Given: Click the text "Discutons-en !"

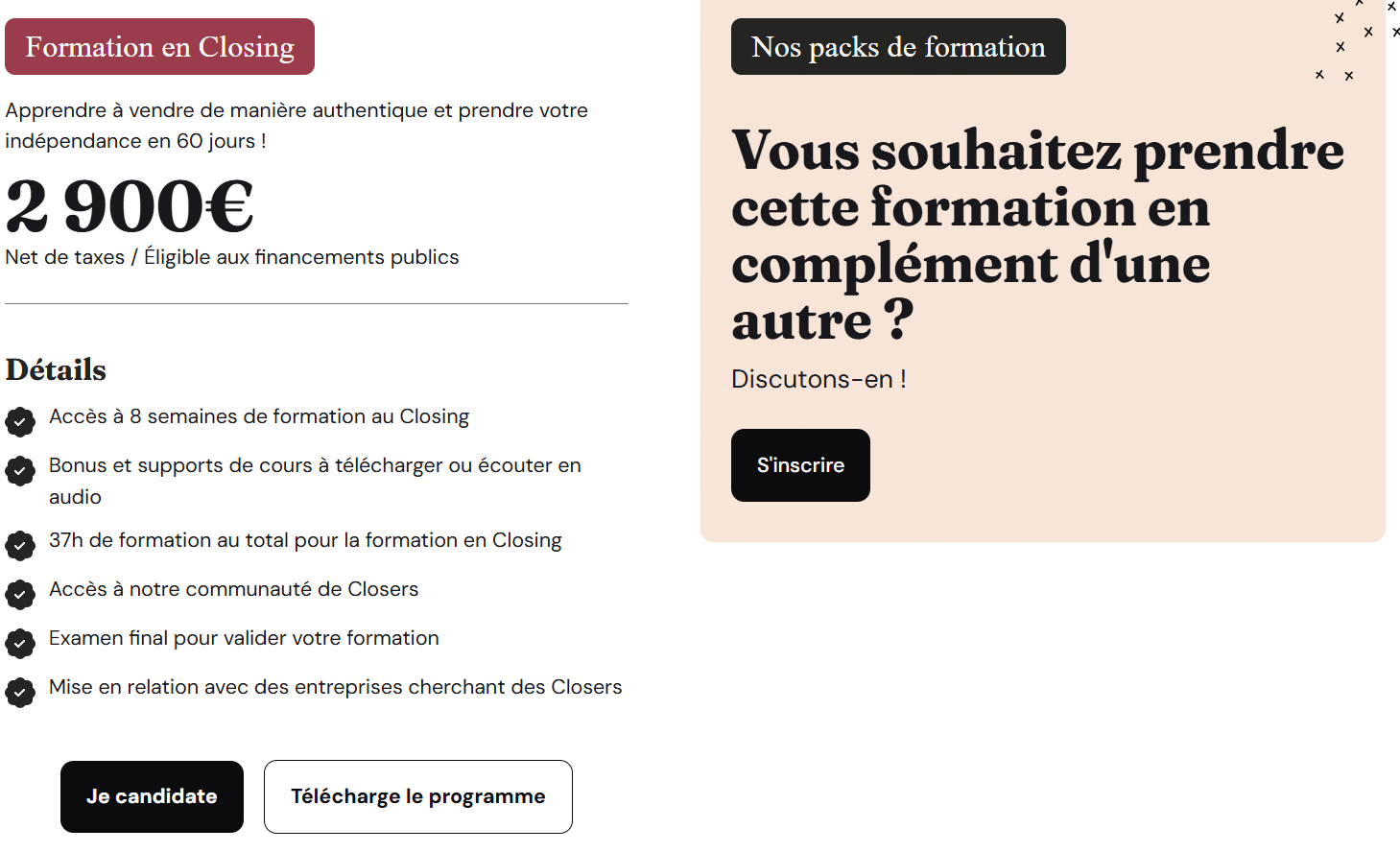Looking at the screenshot, I should point(819,379).
